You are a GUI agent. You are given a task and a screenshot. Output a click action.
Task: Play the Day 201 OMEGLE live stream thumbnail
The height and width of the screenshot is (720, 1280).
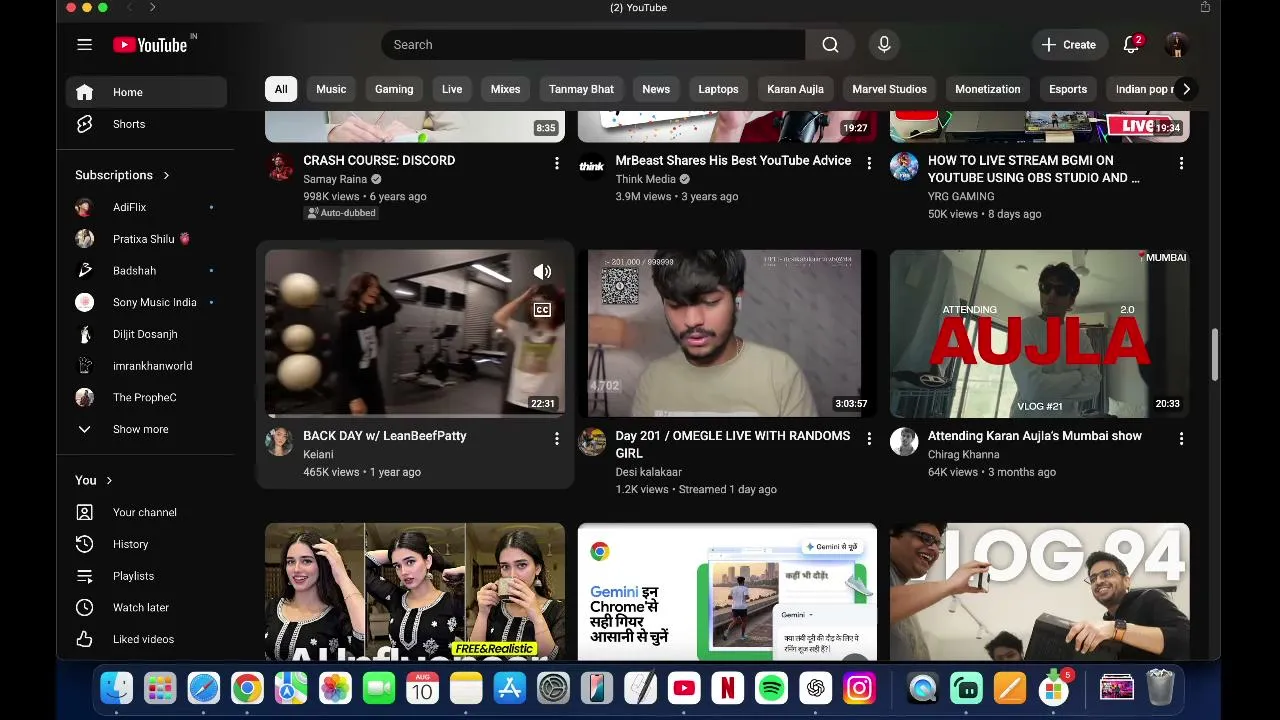tap(727, 334)
